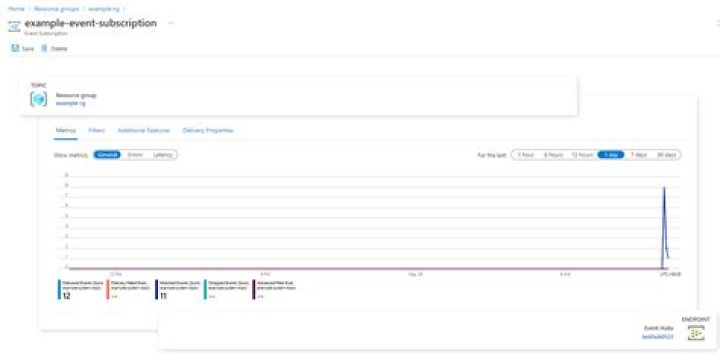Image resolution: width=720 pixels, height=360 pixels.
Task: Set time range to 30 days
Action: tap(666, 155)
